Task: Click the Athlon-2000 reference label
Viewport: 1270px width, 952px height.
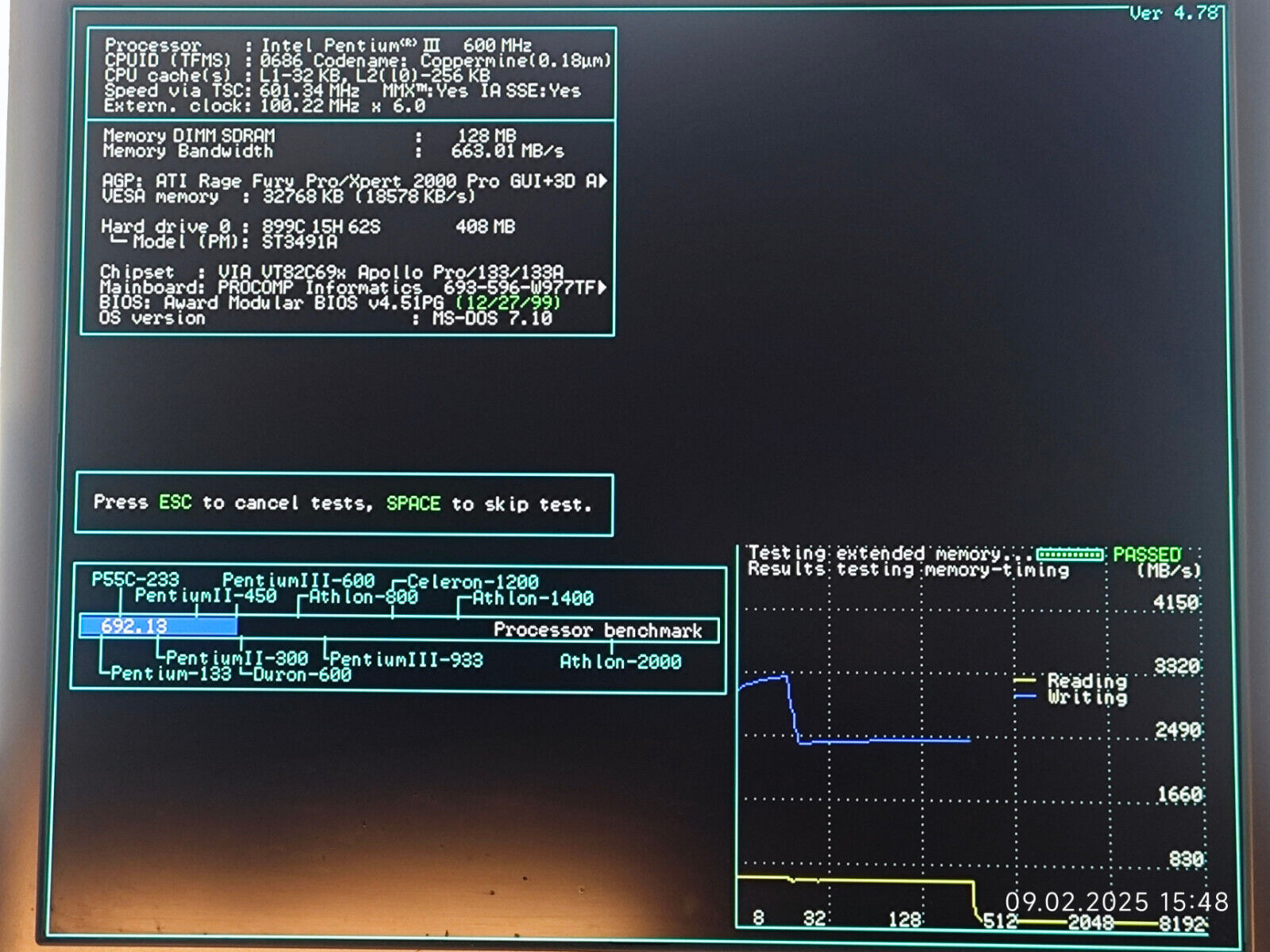Action: [621, 661]
